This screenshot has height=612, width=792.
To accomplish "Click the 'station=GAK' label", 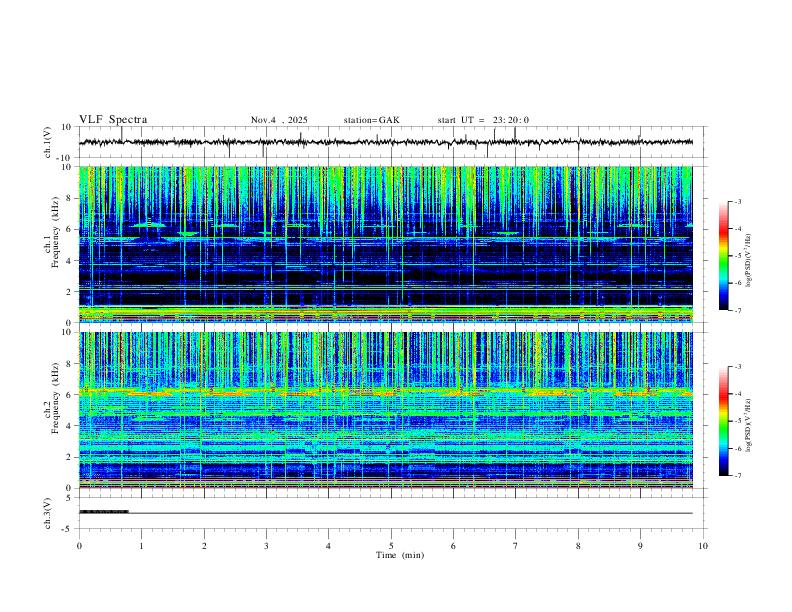I will [371, 120].
